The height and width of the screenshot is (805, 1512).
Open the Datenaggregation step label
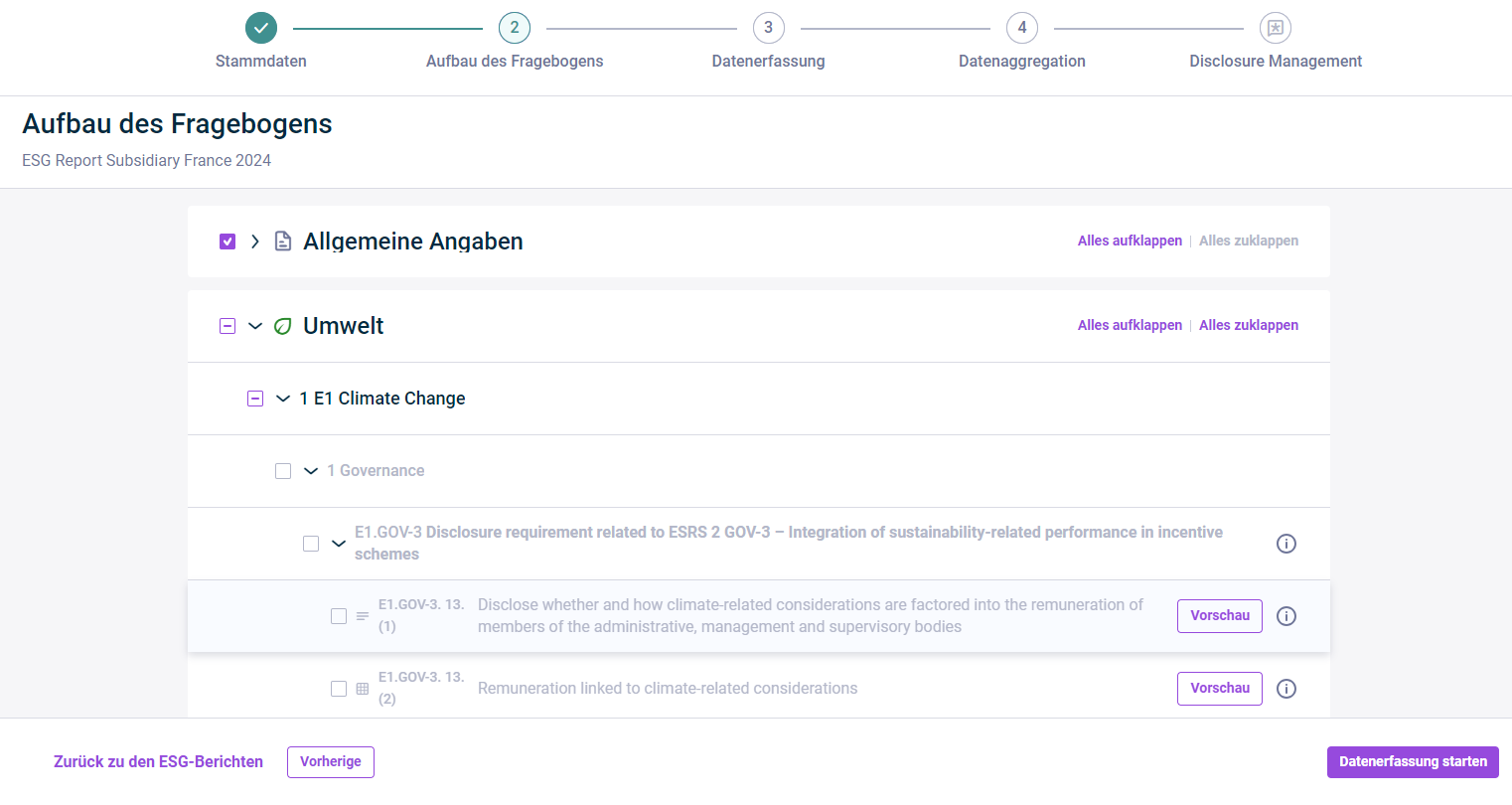[1022, 62]
